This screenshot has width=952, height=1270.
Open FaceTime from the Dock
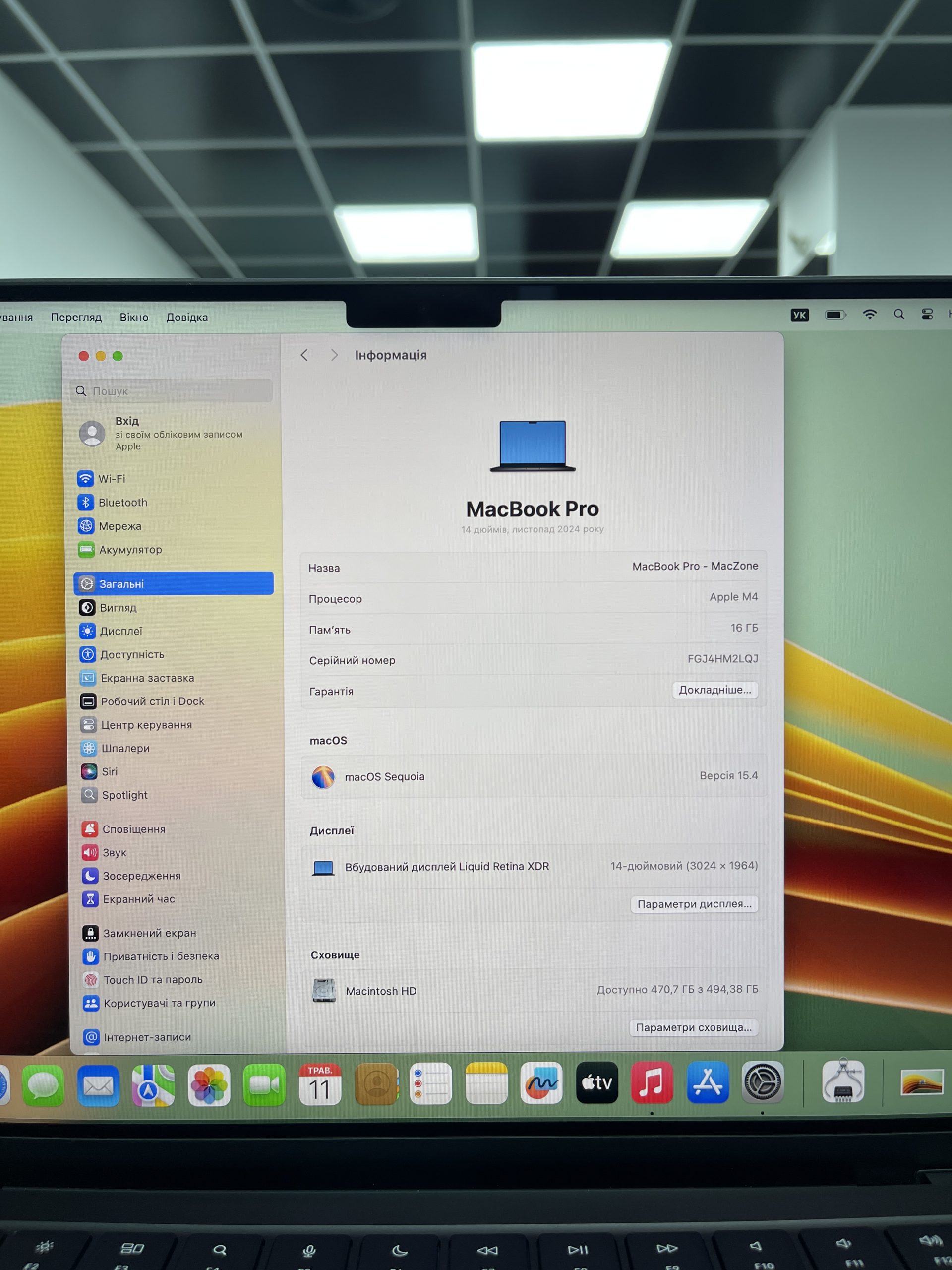[x=264, y=1084]
